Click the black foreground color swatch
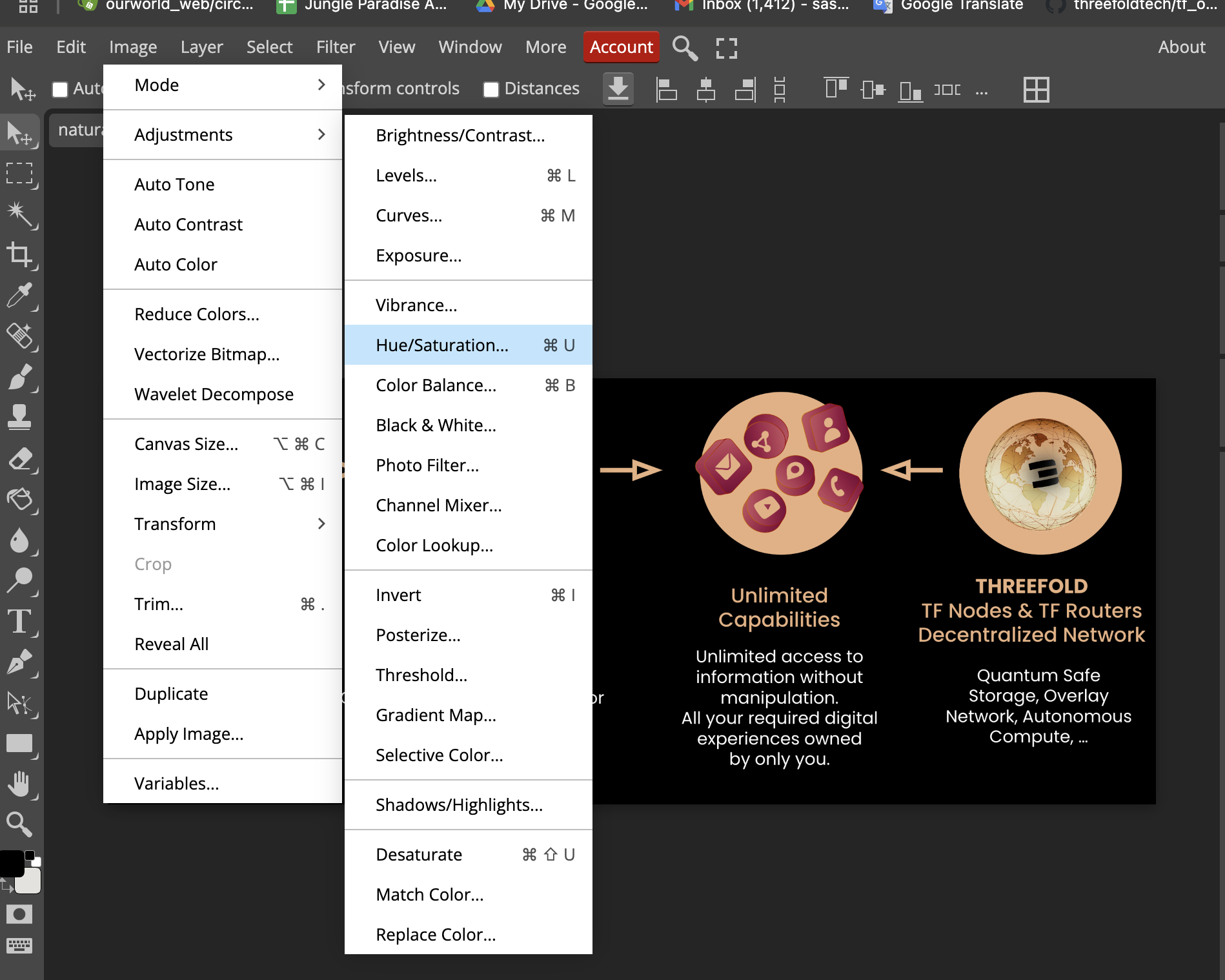The height and width of the screenshot is (980, 1225). [x=11, y=863]
